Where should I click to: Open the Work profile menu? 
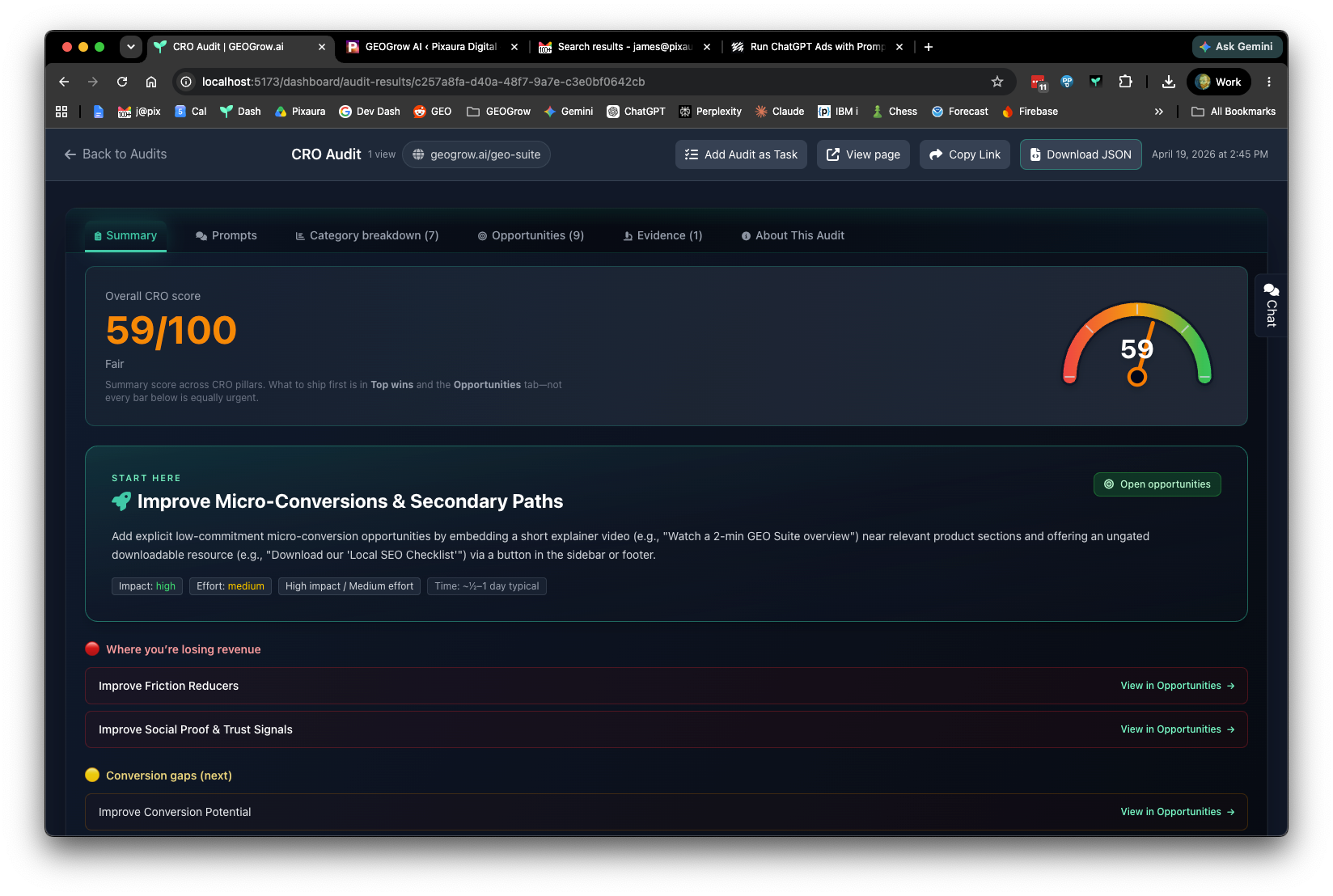click(1219, 82)
